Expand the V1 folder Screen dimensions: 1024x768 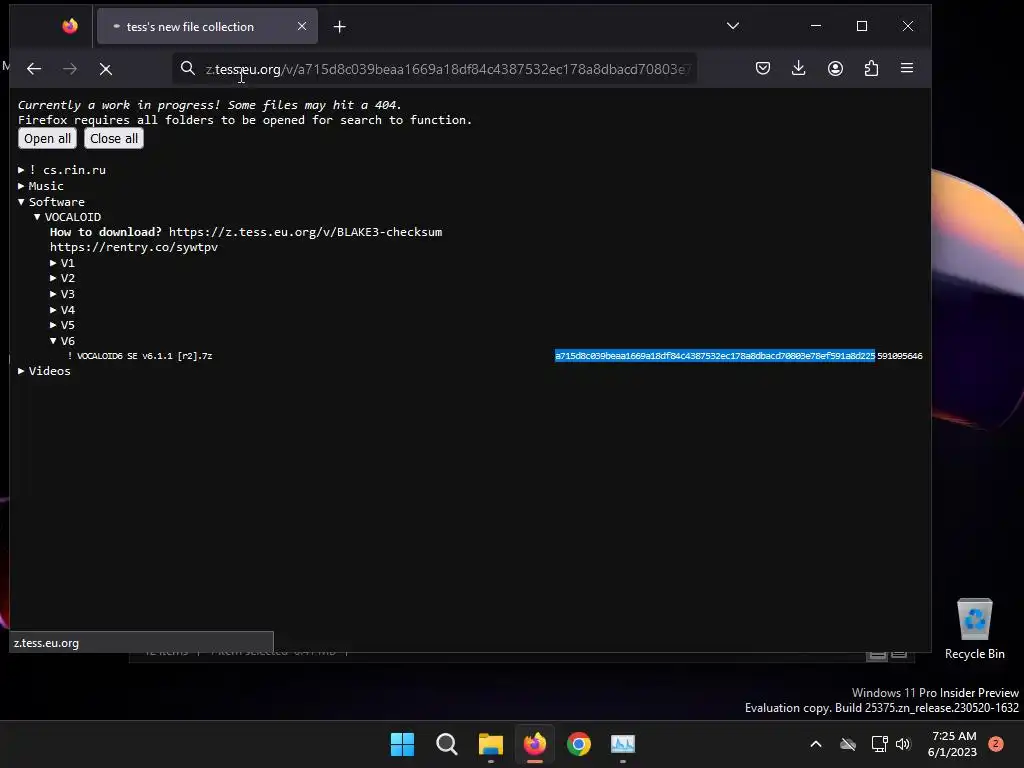pyautogui.click(x=63, y=263)
